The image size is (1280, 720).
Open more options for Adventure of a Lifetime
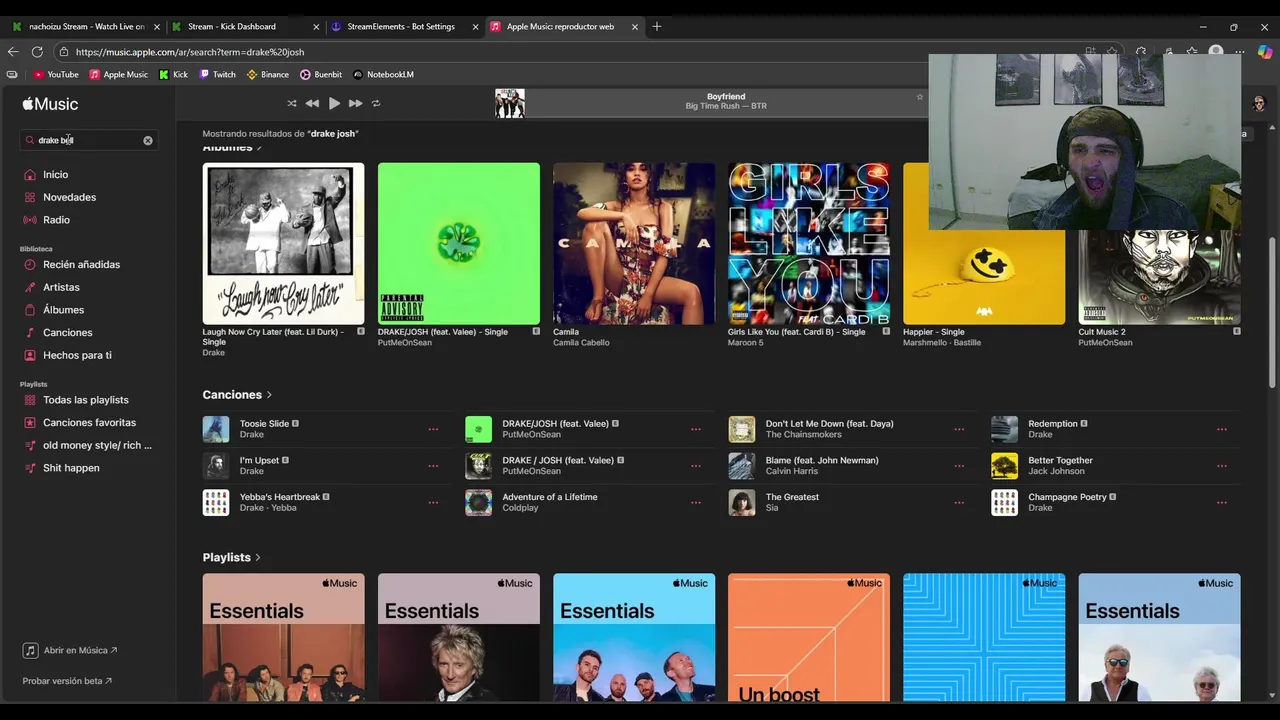pyautogui.click(x=696, y=503)
